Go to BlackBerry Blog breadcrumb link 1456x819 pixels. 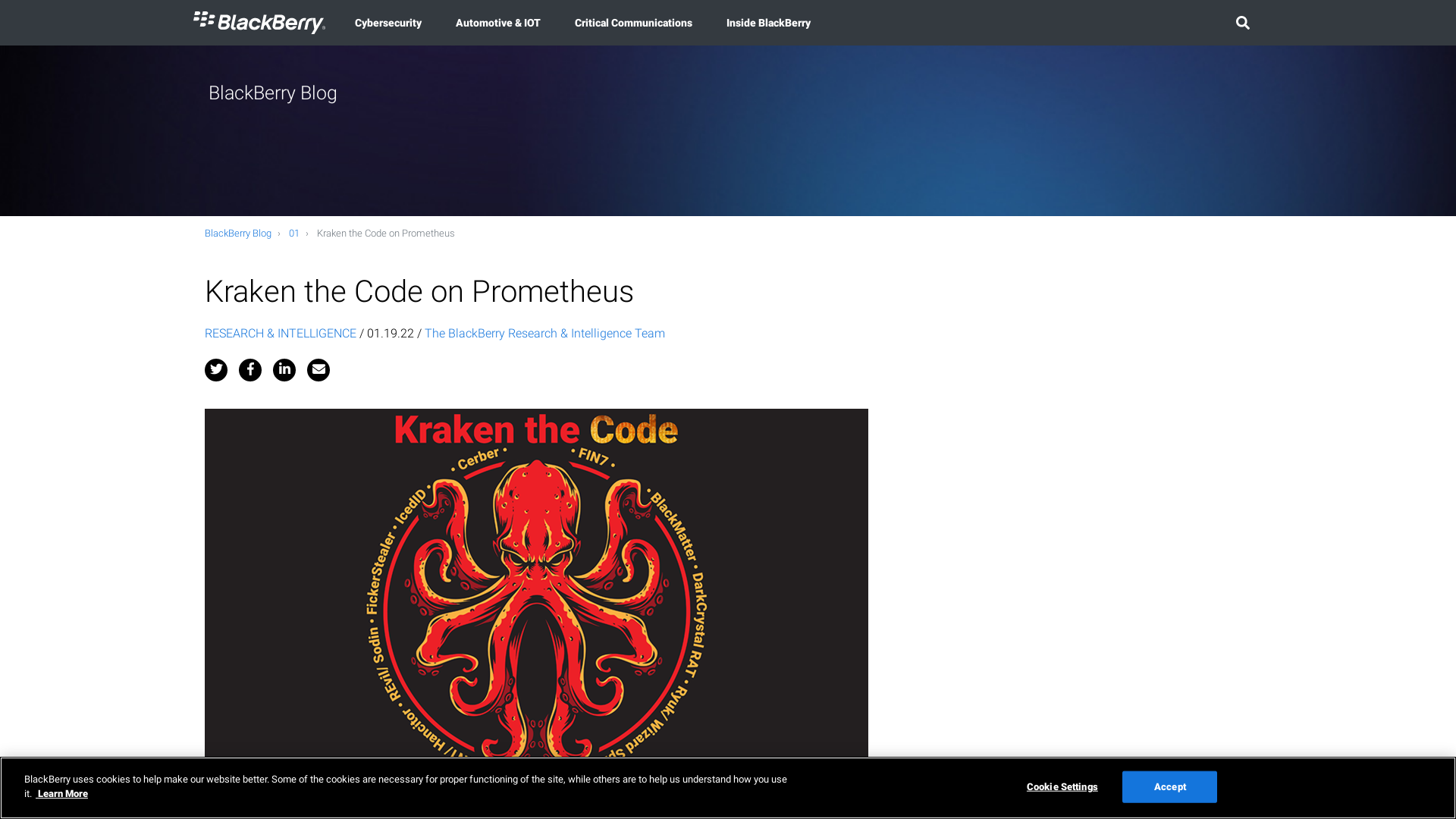coord(238,234)
